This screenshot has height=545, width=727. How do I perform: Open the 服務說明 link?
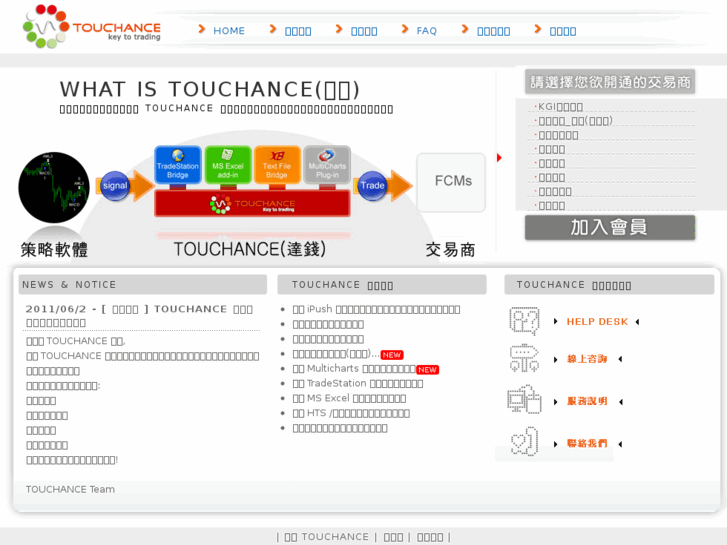[587, 401]
